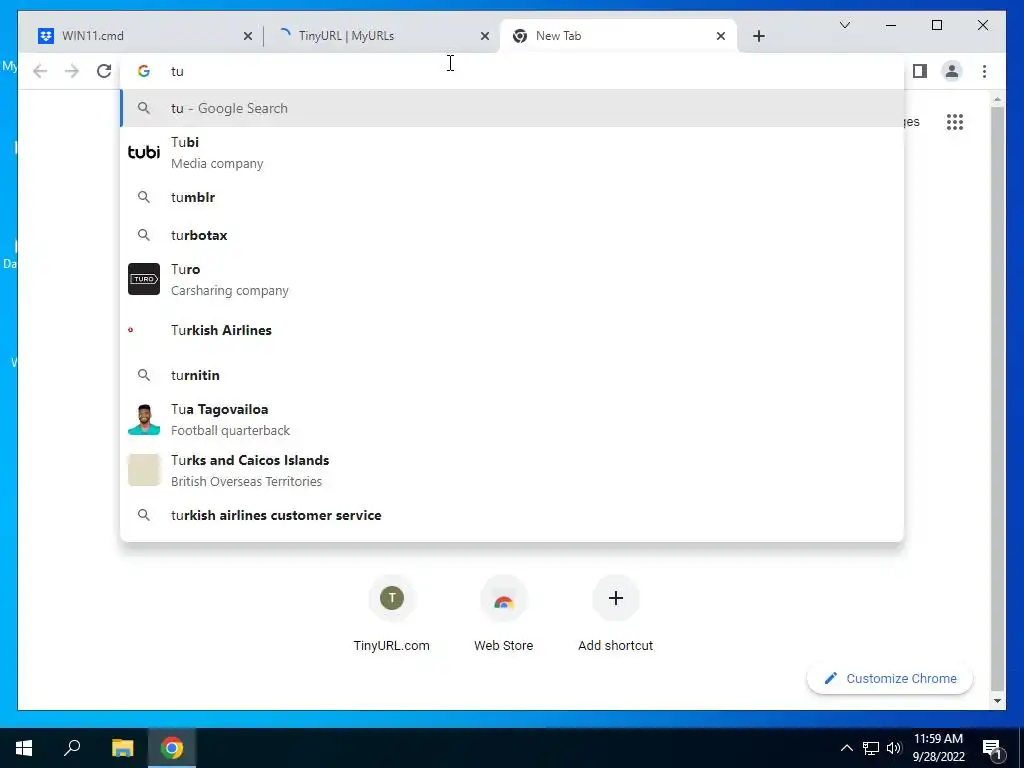Viewport: 1024px width, 768px height.
Task: Select the Turkish Airlines suggestion
Action: tap(513, 330)
